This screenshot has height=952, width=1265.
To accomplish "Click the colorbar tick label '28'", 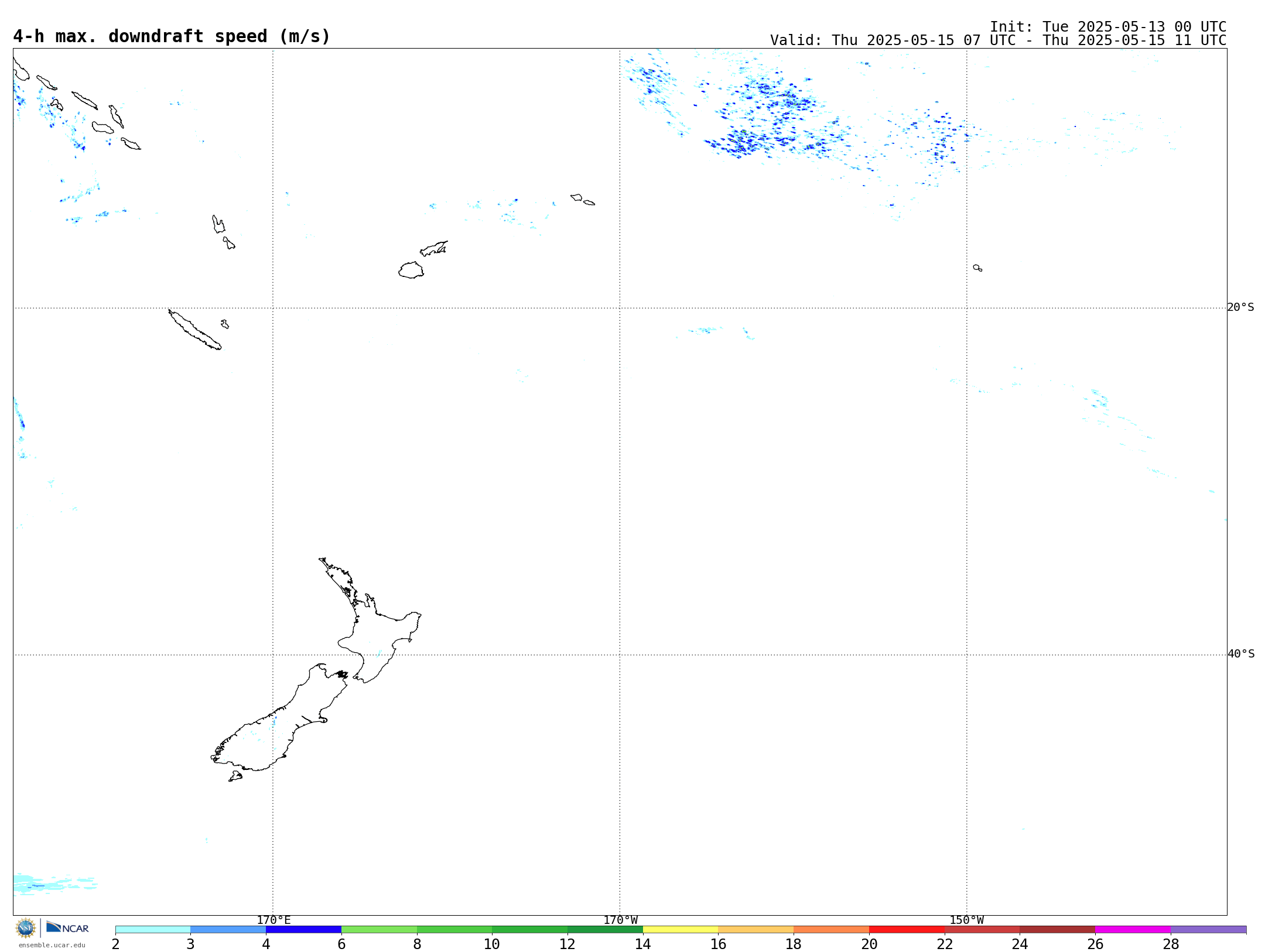I will point(1171,944).
